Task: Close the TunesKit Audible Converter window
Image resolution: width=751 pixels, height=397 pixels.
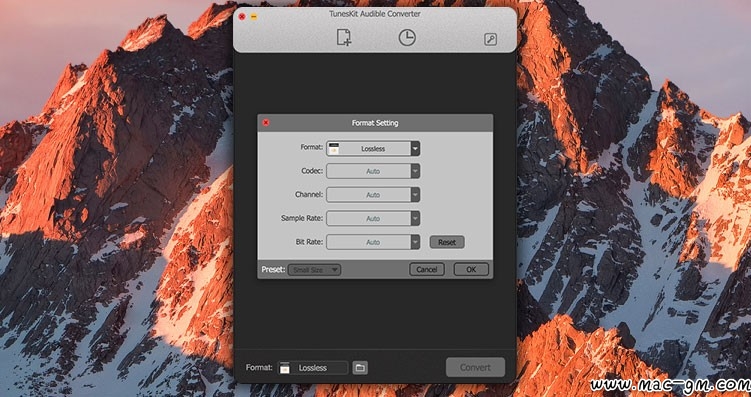Action: (x=242, y=17)
